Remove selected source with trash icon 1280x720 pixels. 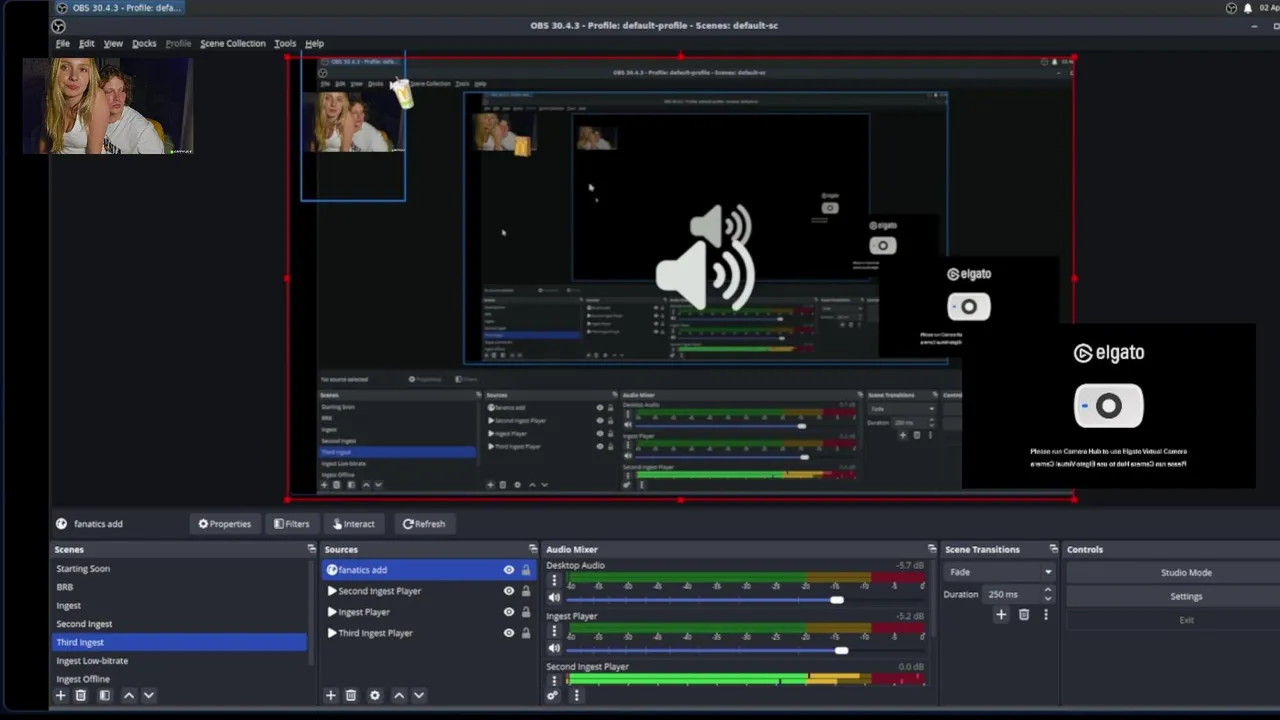click(351, 695)
